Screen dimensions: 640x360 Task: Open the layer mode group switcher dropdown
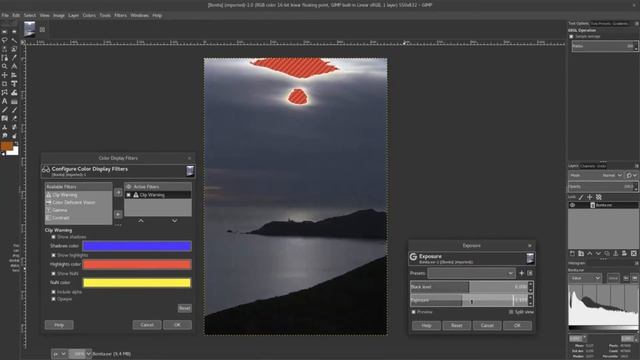(631, 176)
